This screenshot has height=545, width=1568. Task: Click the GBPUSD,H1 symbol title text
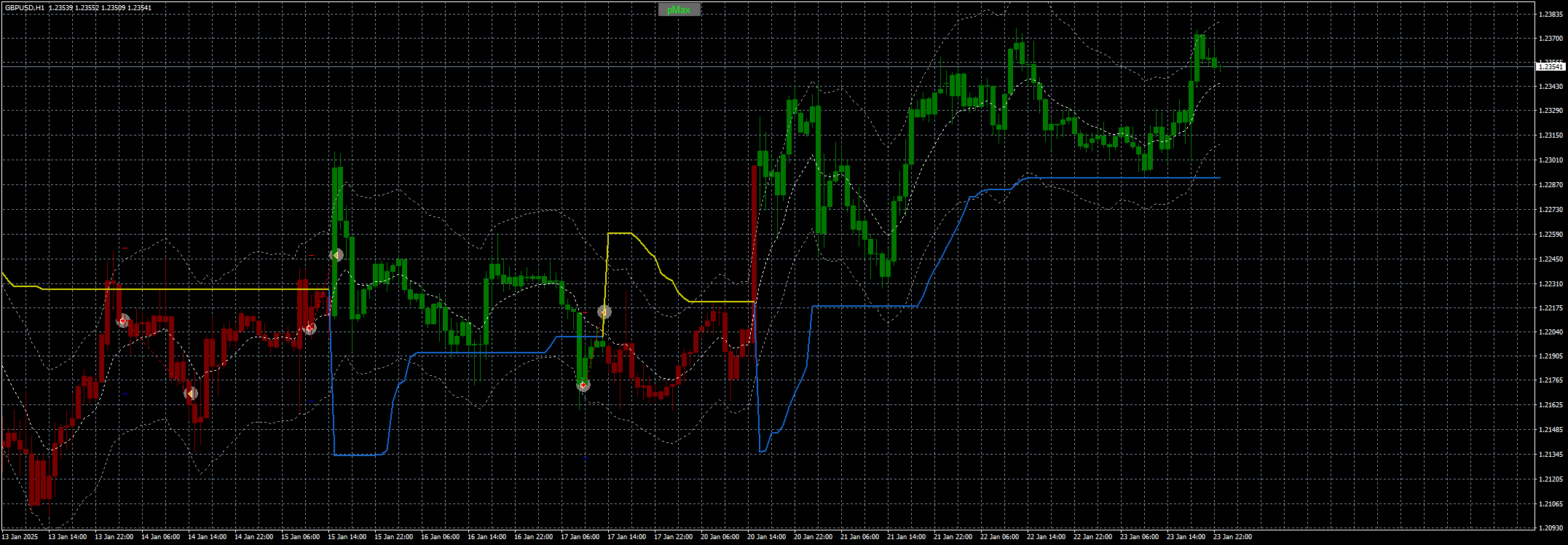(24, 7)
